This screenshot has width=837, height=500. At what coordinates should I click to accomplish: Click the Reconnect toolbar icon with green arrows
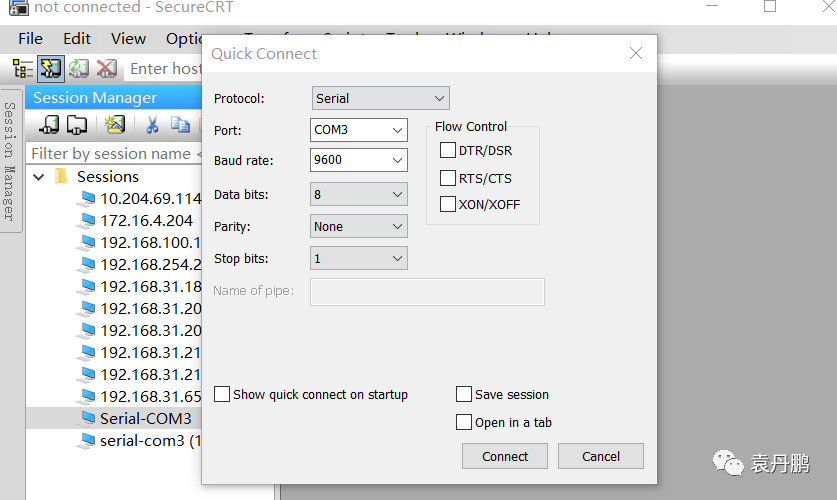click(79, 69)
